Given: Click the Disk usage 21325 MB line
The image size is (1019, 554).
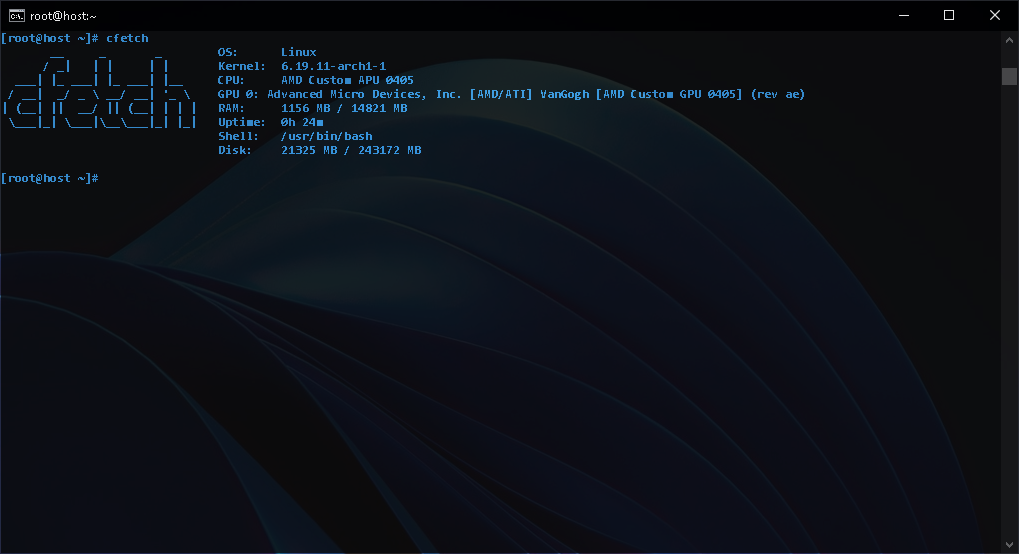Looking at the screenshot, I should (320, 150).
